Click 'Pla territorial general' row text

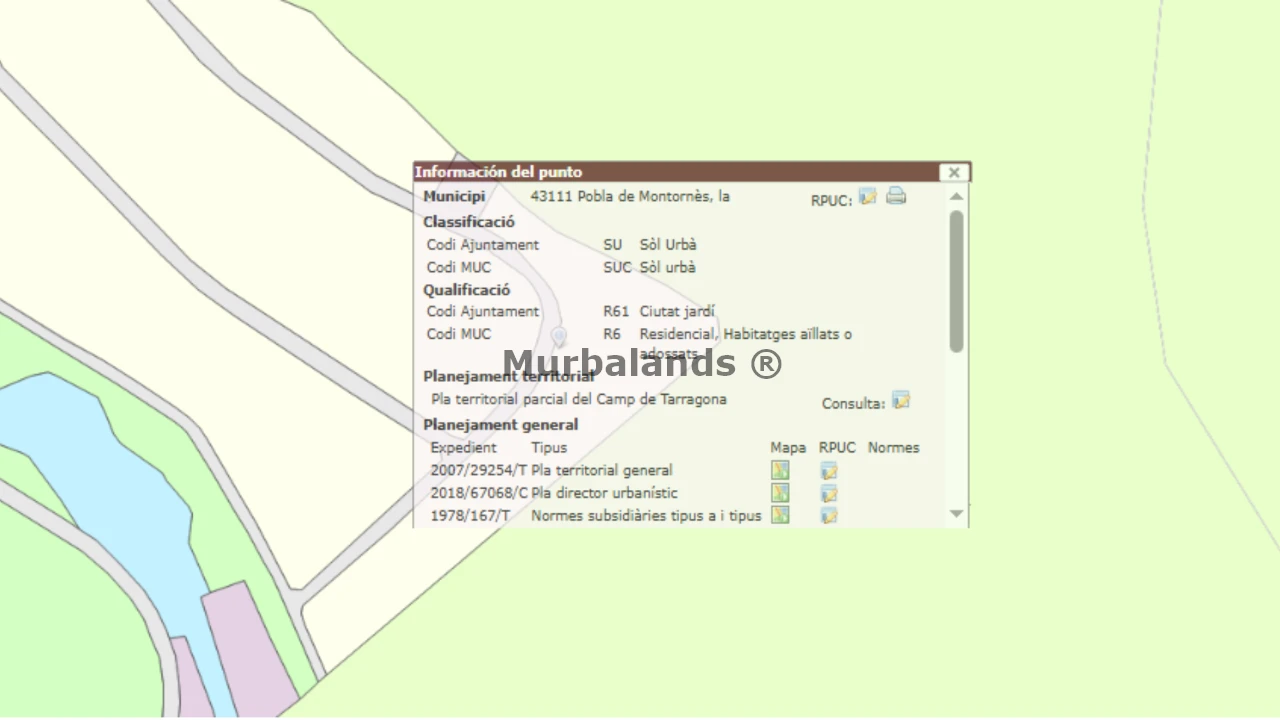(x=602, y=470)
